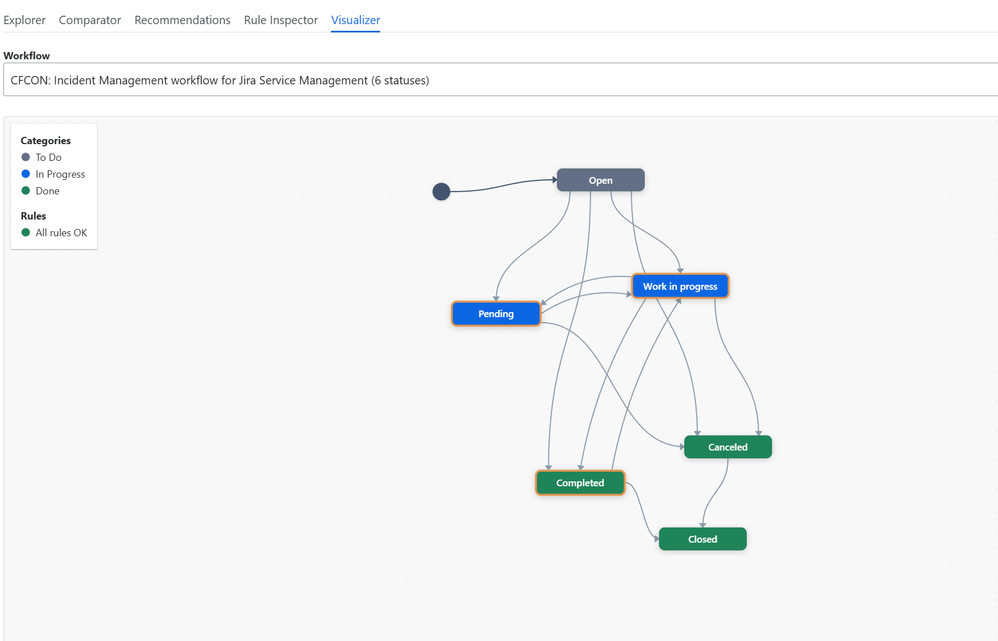Switch to the Explorer tab

pos(24,20)
